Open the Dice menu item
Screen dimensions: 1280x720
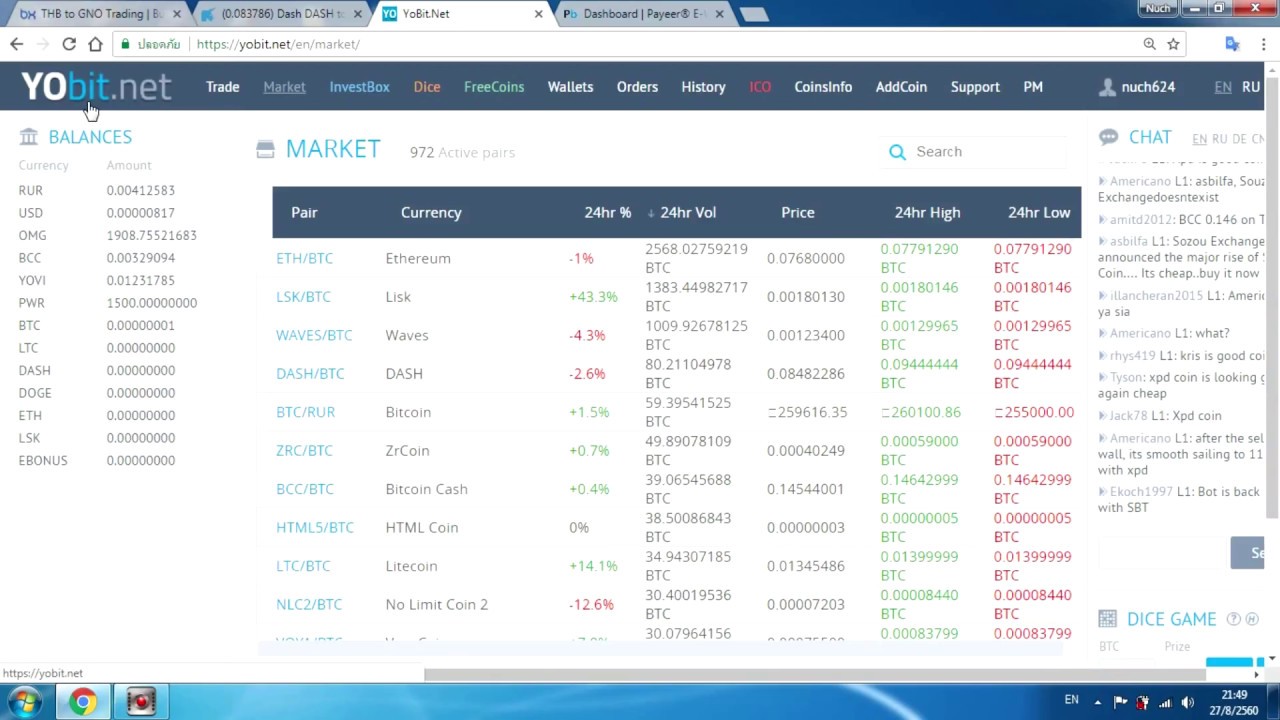click(427, 87)
